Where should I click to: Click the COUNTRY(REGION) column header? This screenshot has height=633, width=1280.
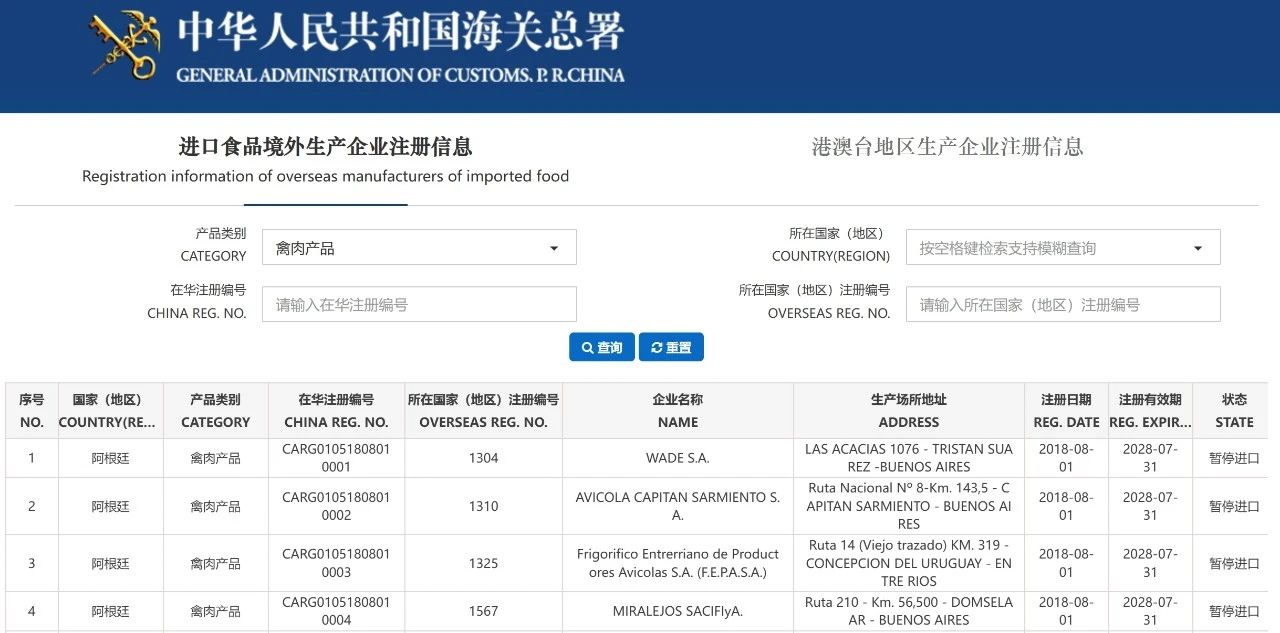click(x=110, y=411)
